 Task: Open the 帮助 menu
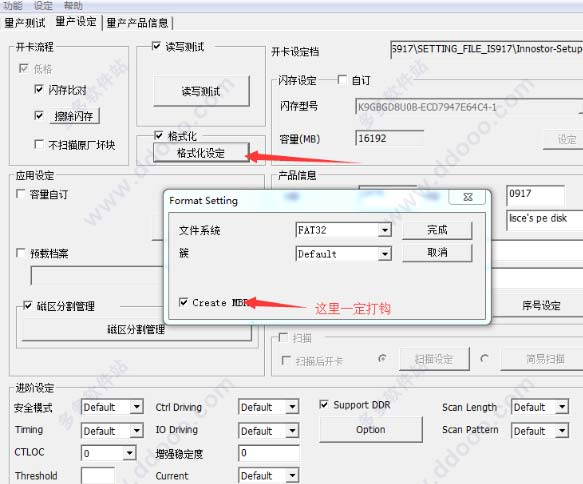pyautogui.click(x=73, y=5)
